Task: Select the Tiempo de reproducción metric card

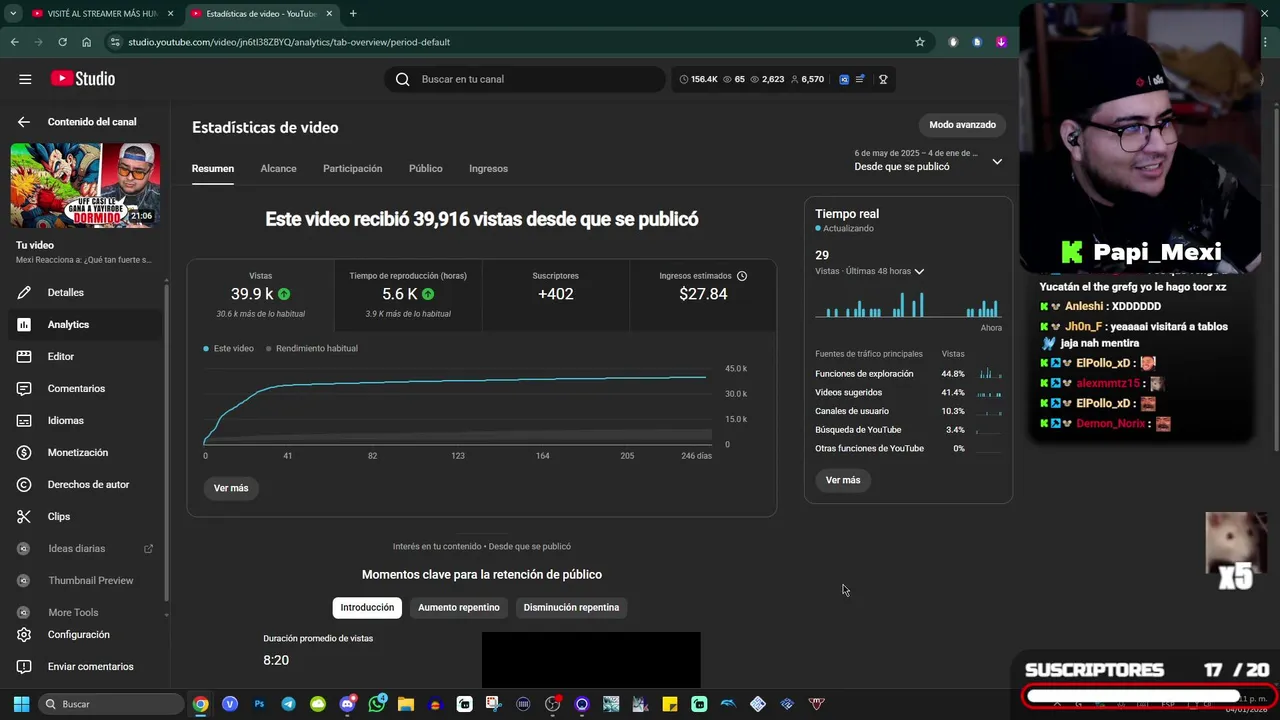Action: (x=408, y=296)
